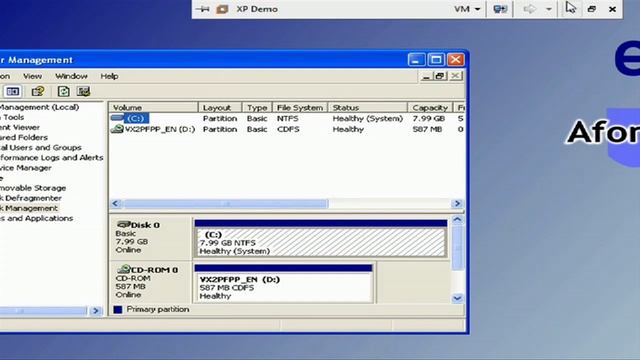Sort by Status column header
640x360 pixels.
coord(368,108)
